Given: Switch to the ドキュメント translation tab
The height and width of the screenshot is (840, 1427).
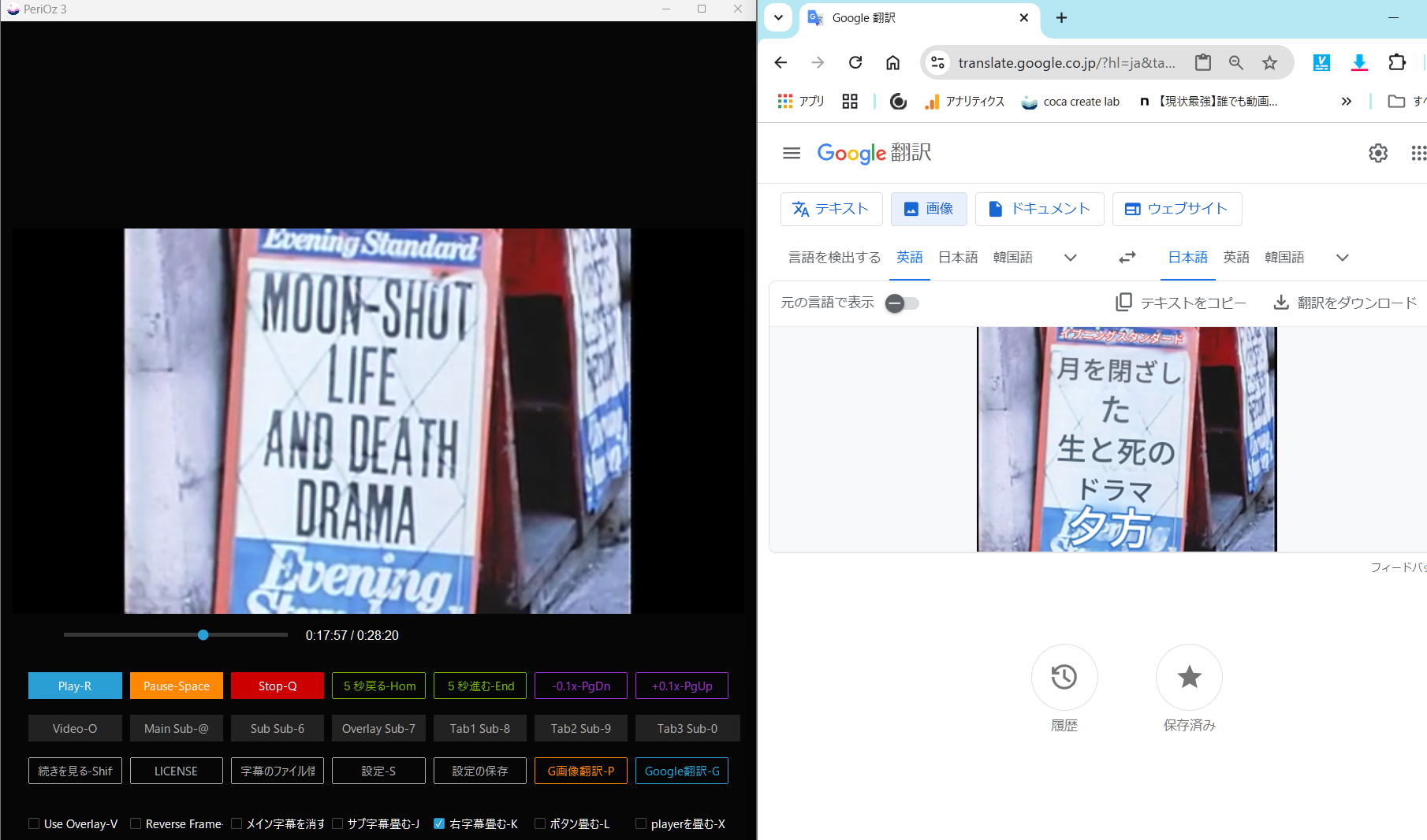Looking at the screenshot, I should 1039,209.
